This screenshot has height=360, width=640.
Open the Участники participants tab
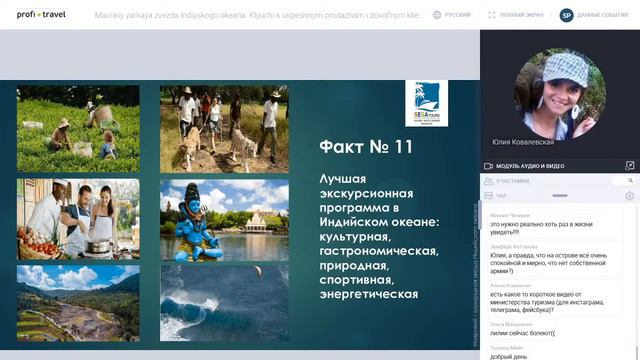[513, 181]
